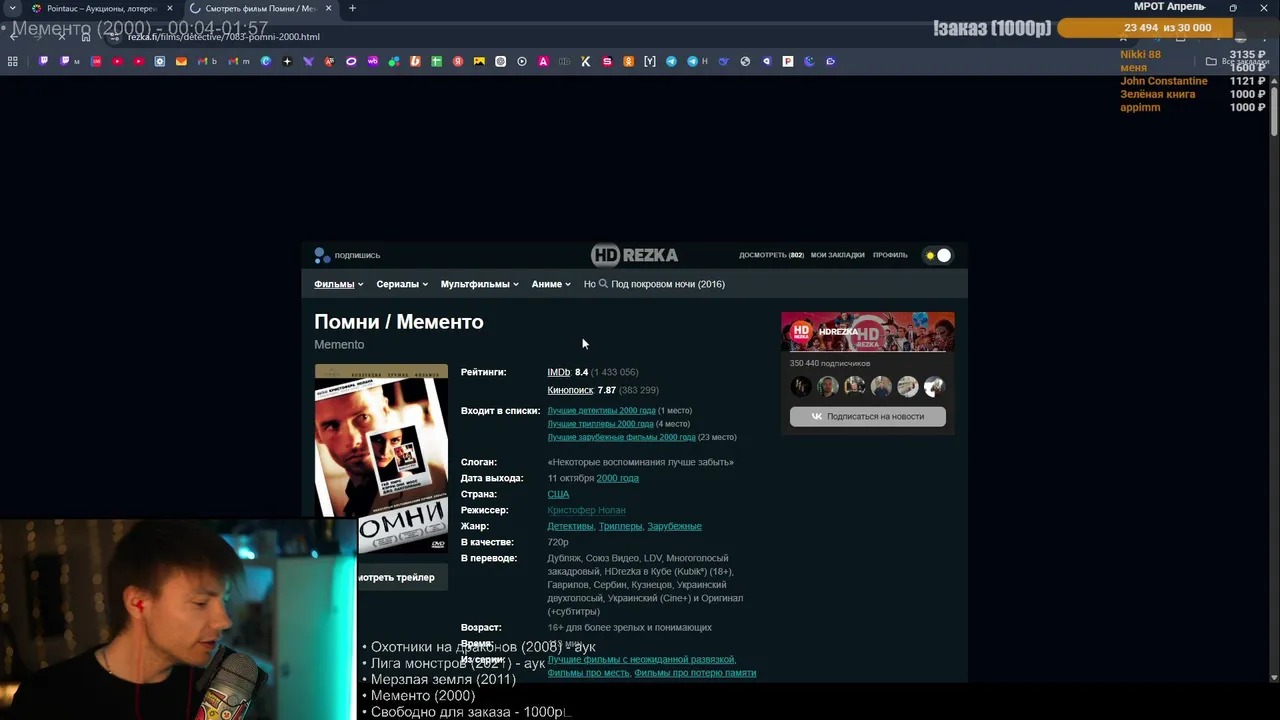The image size is (1280, 720).
Task: Open the browser tab search chevron
Action: point(11,8)
